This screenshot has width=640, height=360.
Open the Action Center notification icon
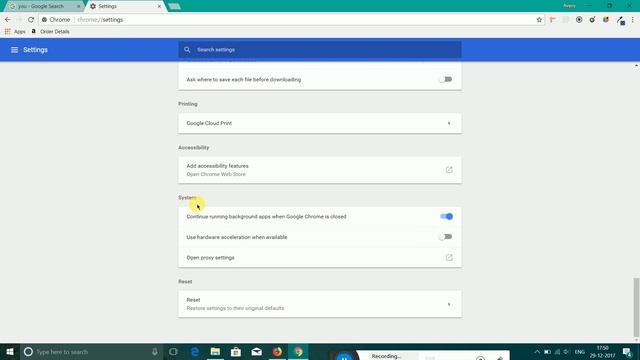(627, 352)
